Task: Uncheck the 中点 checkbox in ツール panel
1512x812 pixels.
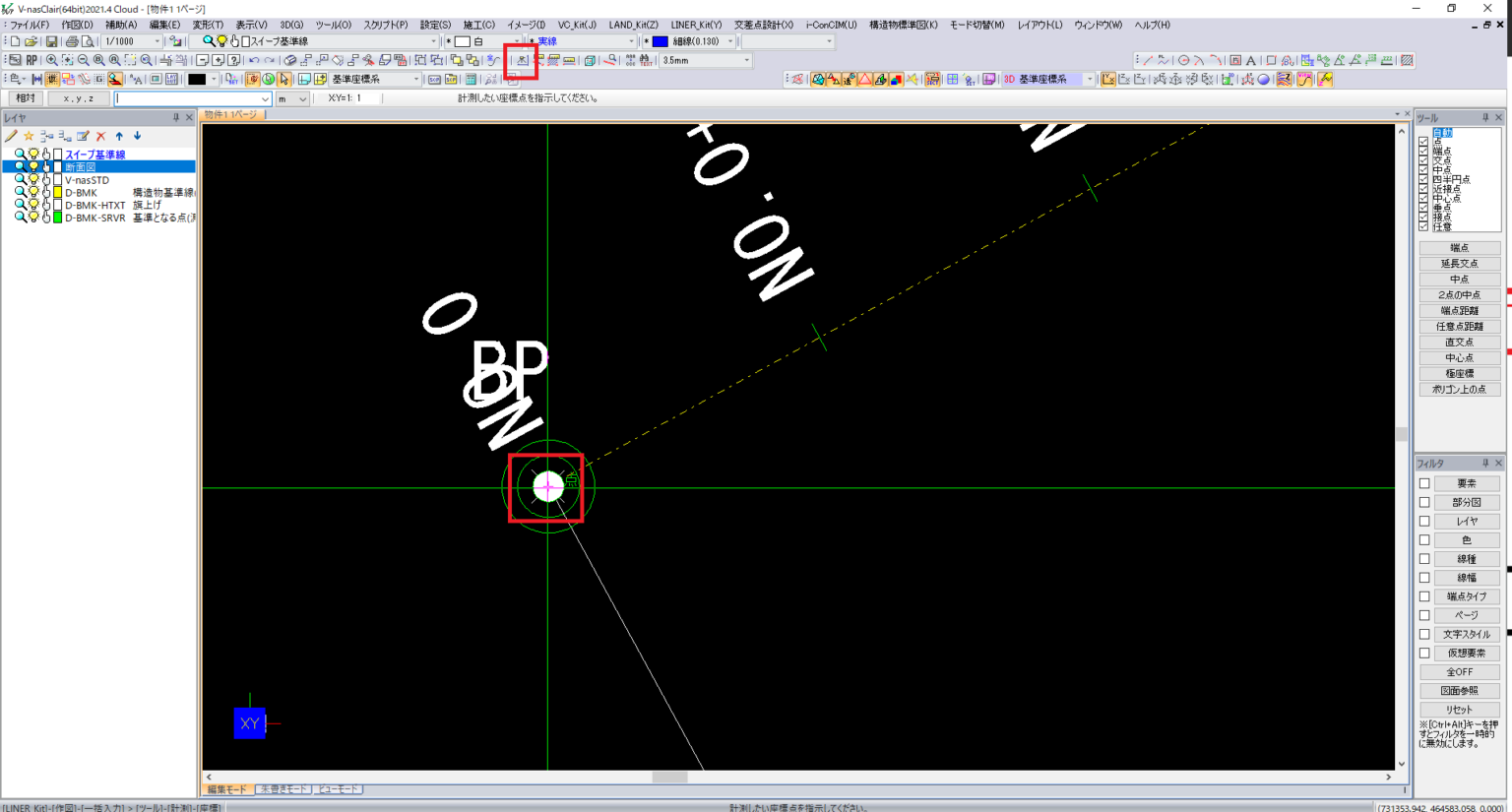Action: [x=1423, y=169]
